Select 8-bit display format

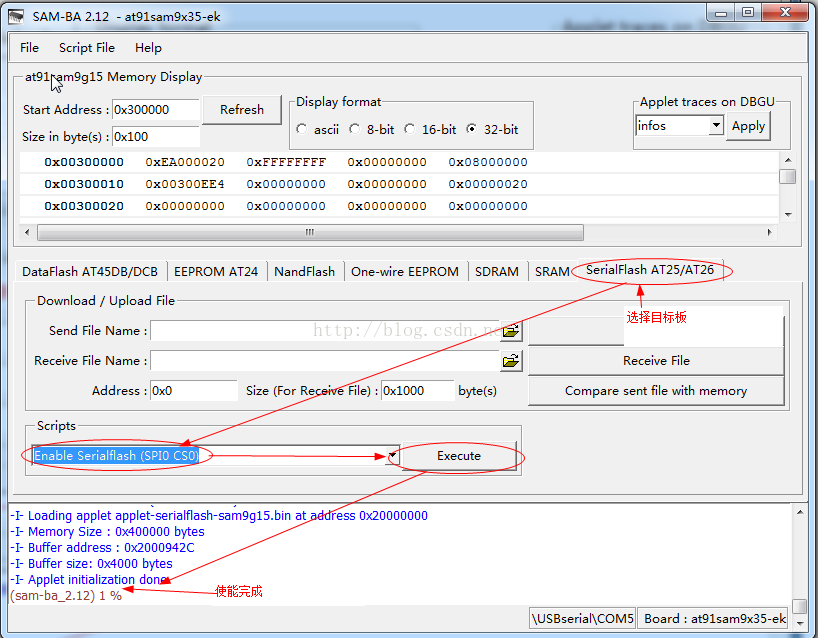(355, 129)
